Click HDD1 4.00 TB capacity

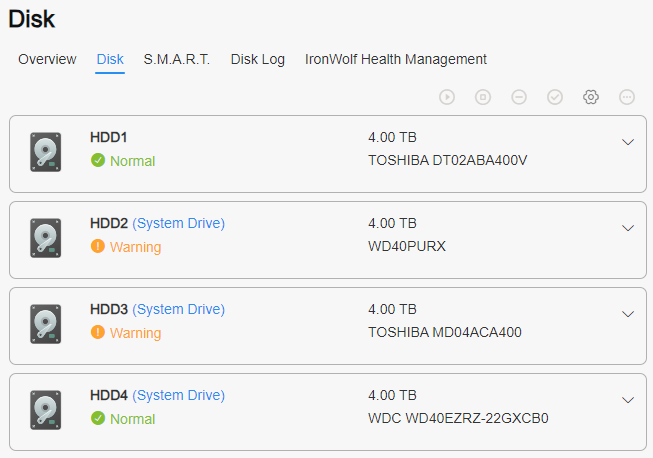pyautogui.click(x=392, y=137)
